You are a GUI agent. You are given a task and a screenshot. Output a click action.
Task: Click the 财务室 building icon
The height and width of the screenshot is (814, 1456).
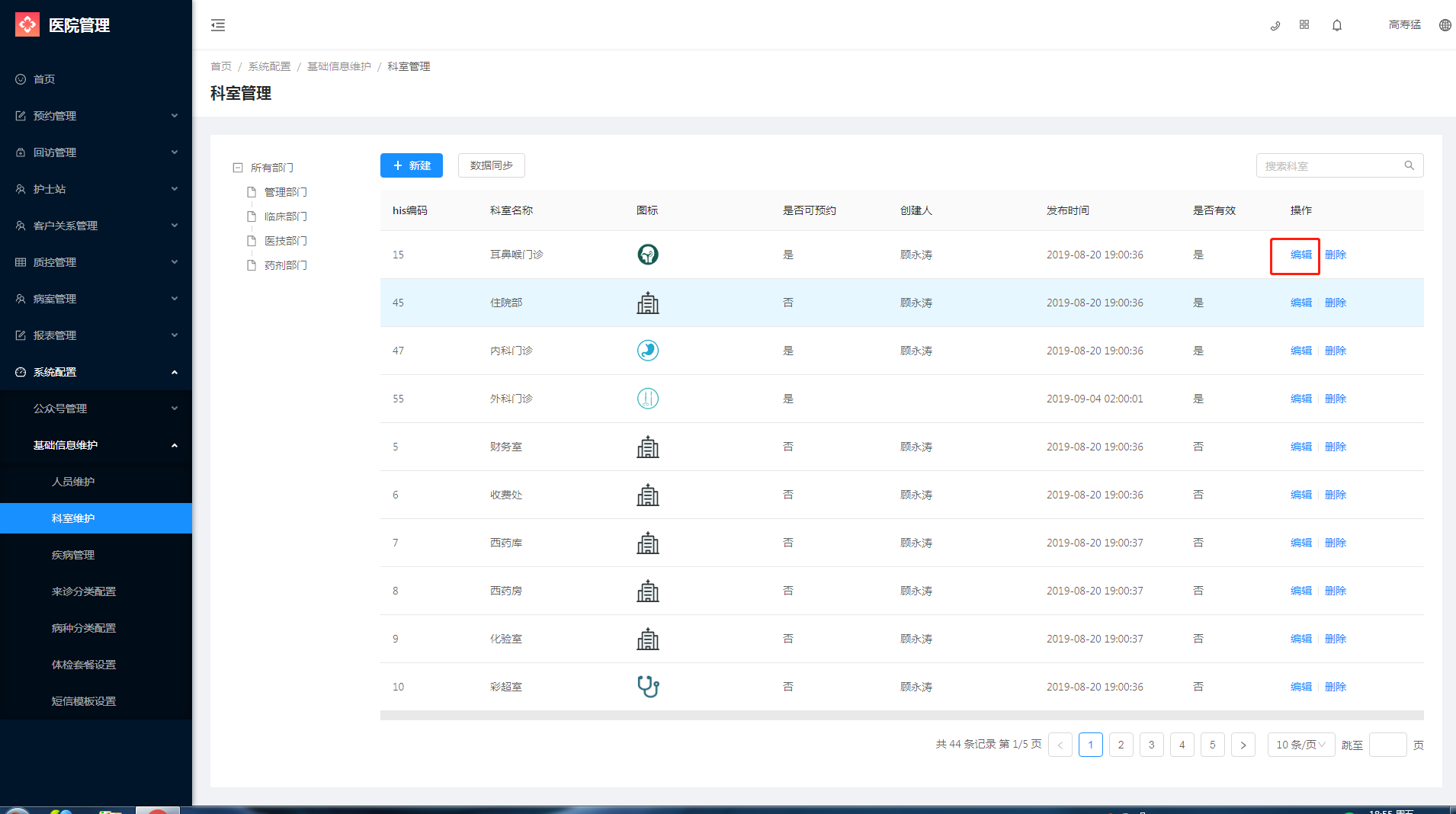(648, 447)
